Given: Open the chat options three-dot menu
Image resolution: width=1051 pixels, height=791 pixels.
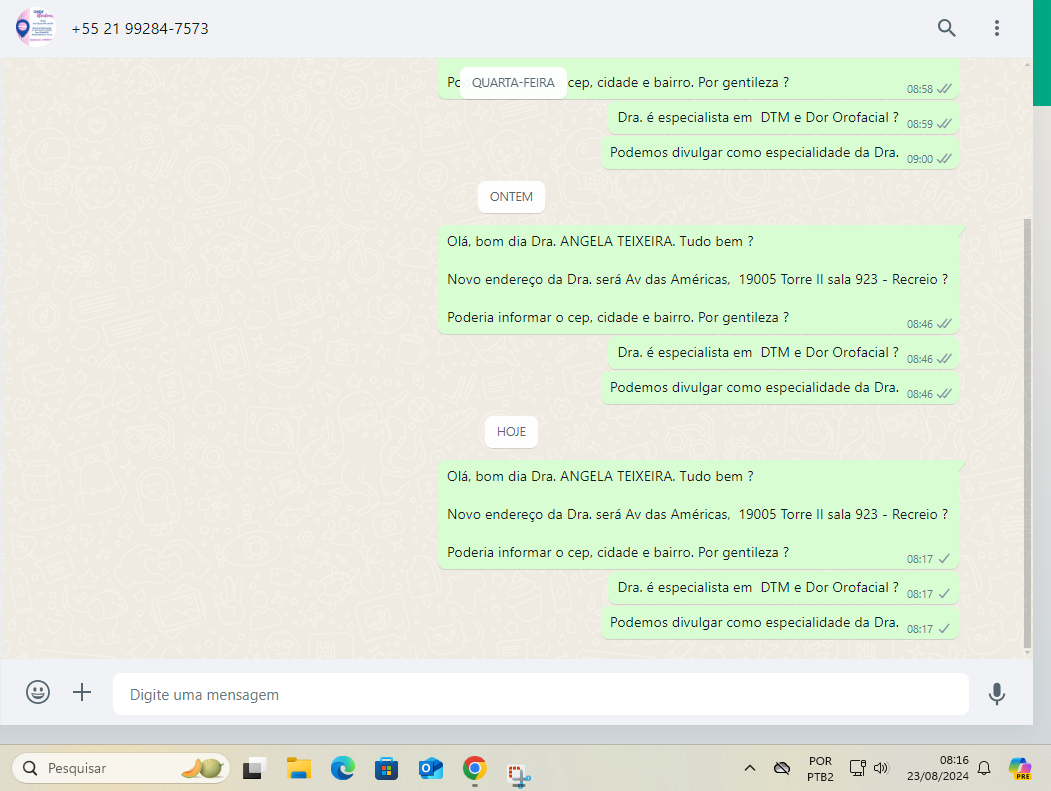Looking at the screenshot, I should [x=997, y=28].
